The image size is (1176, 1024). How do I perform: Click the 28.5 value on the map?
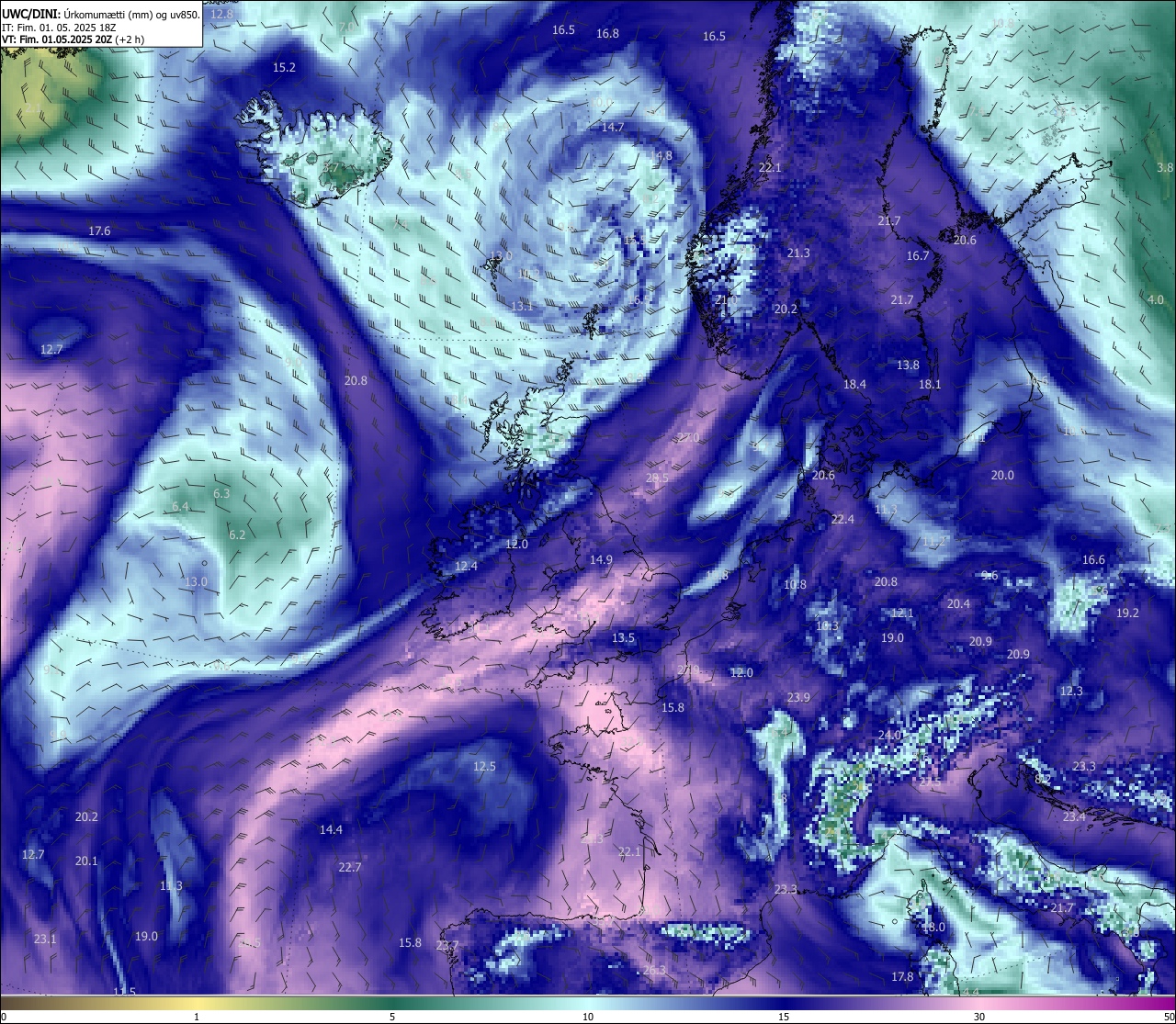[657, 478]
